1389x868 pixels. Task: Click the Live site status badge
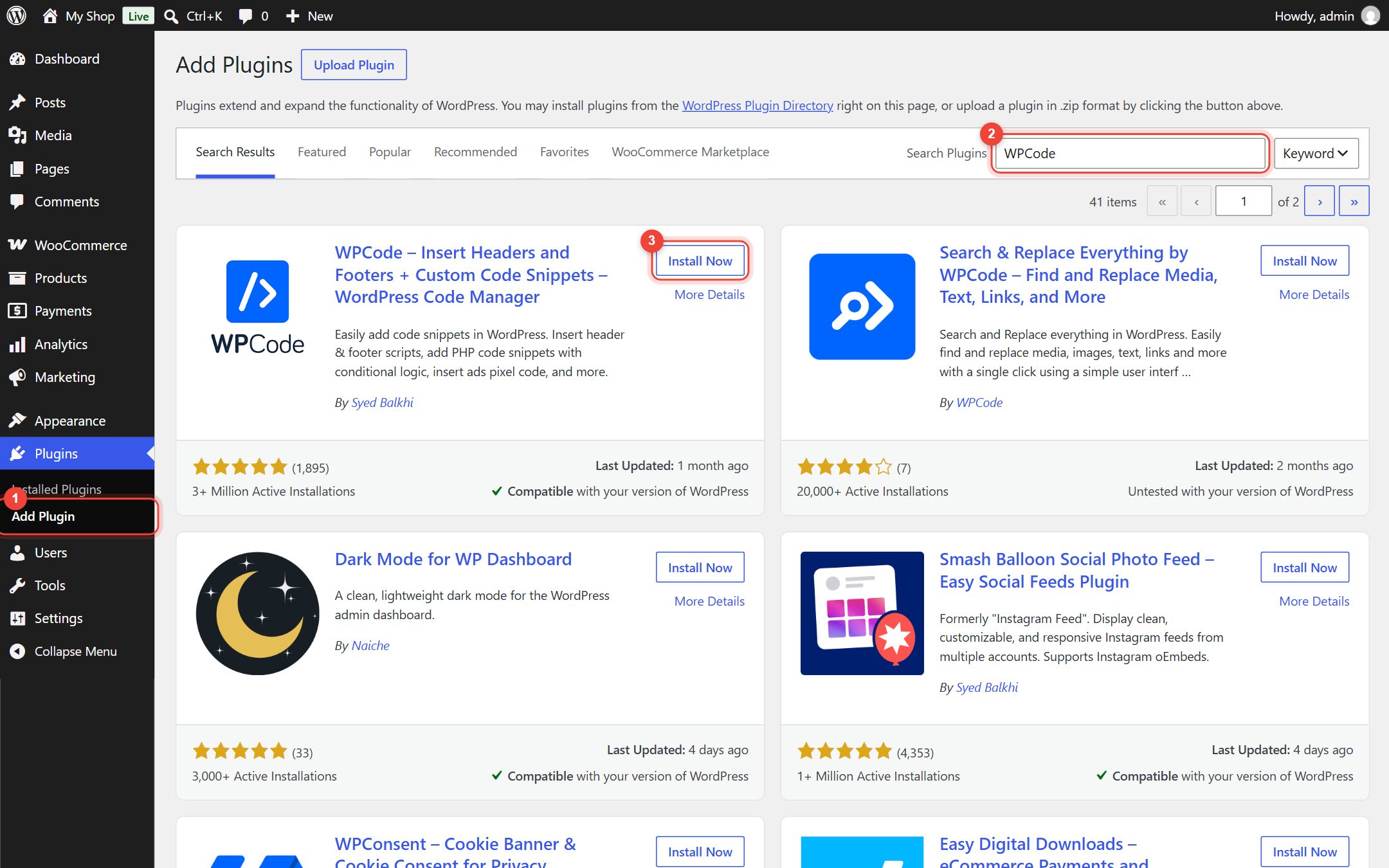[x=138, y=16]
